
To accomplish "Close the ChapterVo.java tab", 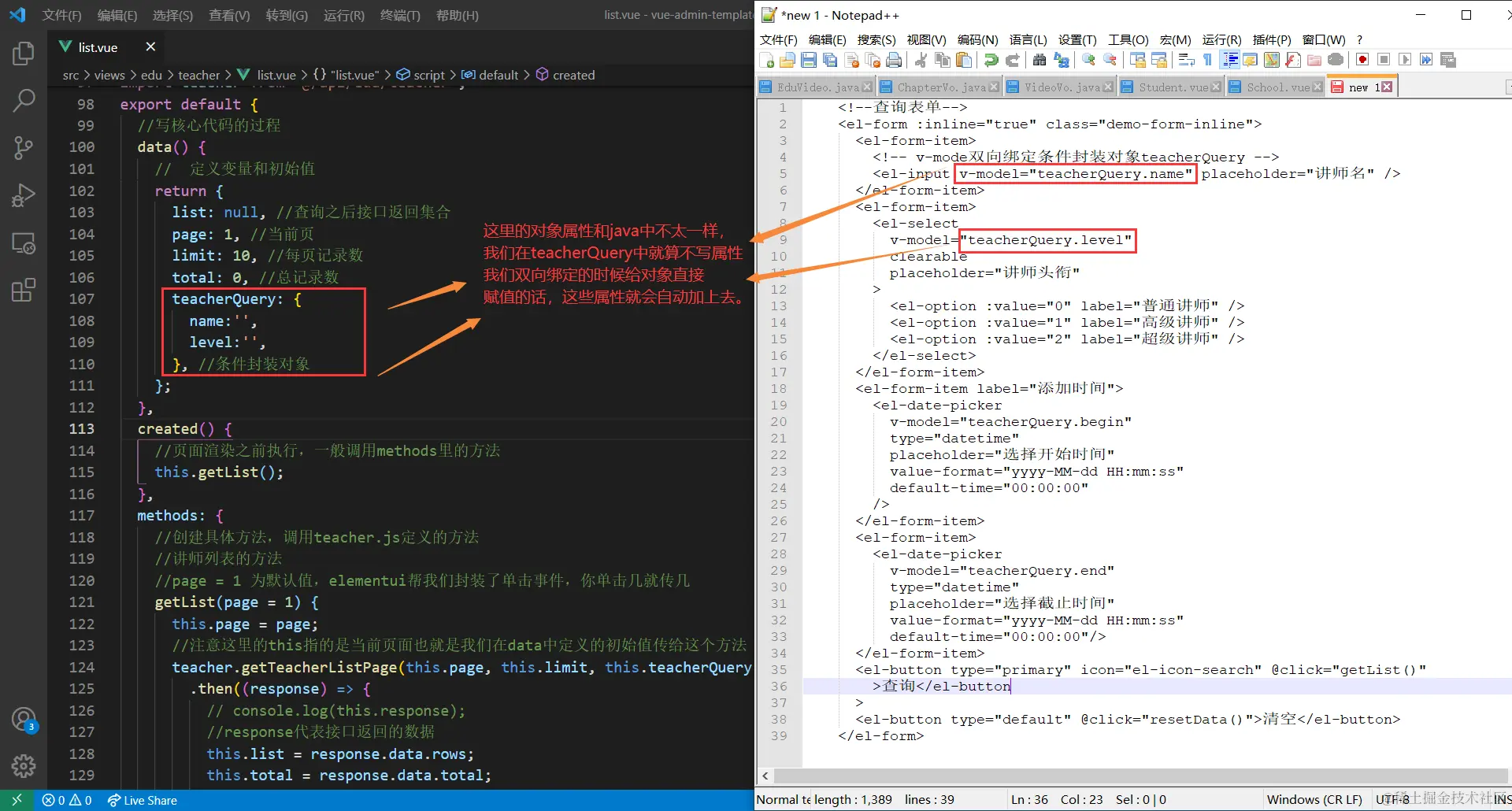I will pos(994,87).
